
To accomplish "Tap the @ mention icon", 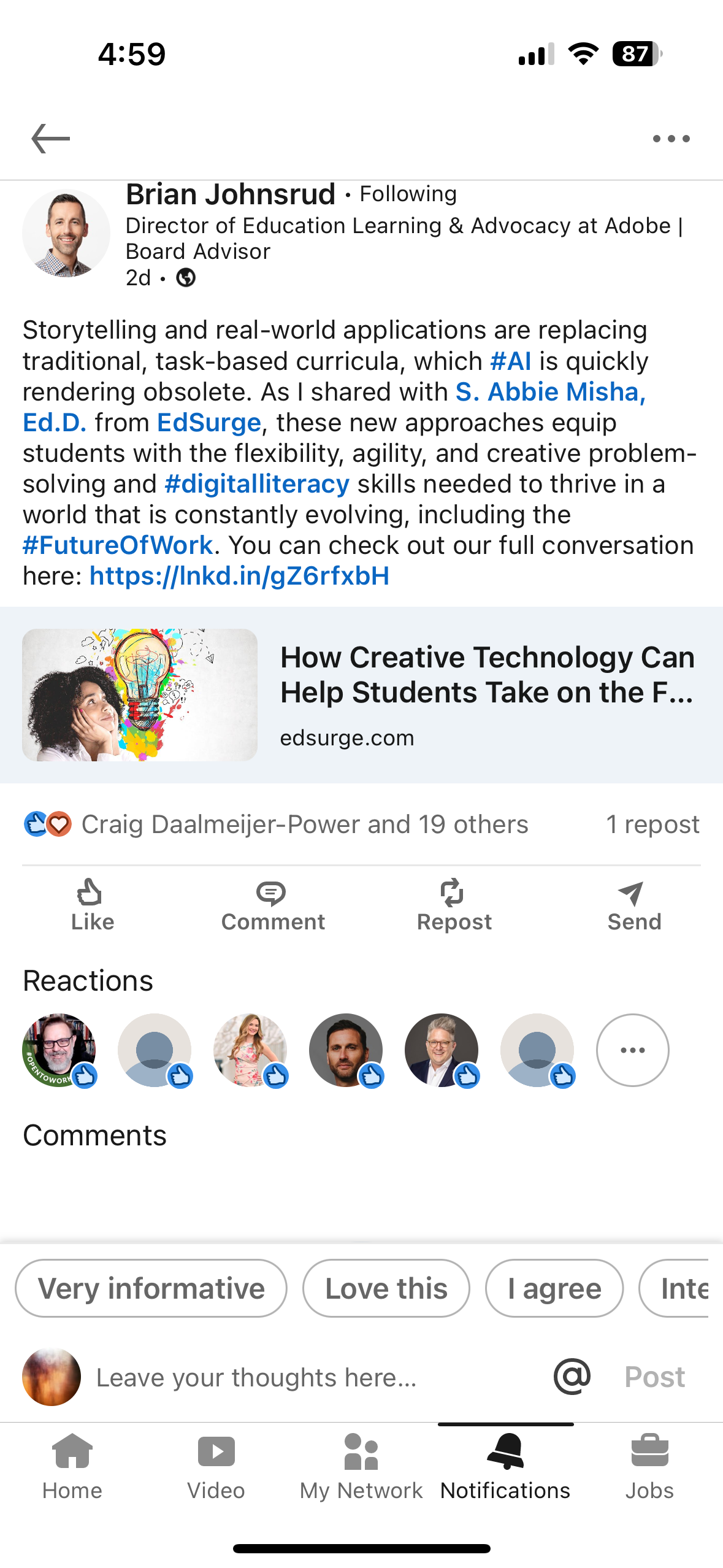I will [x=572, y=1377].
